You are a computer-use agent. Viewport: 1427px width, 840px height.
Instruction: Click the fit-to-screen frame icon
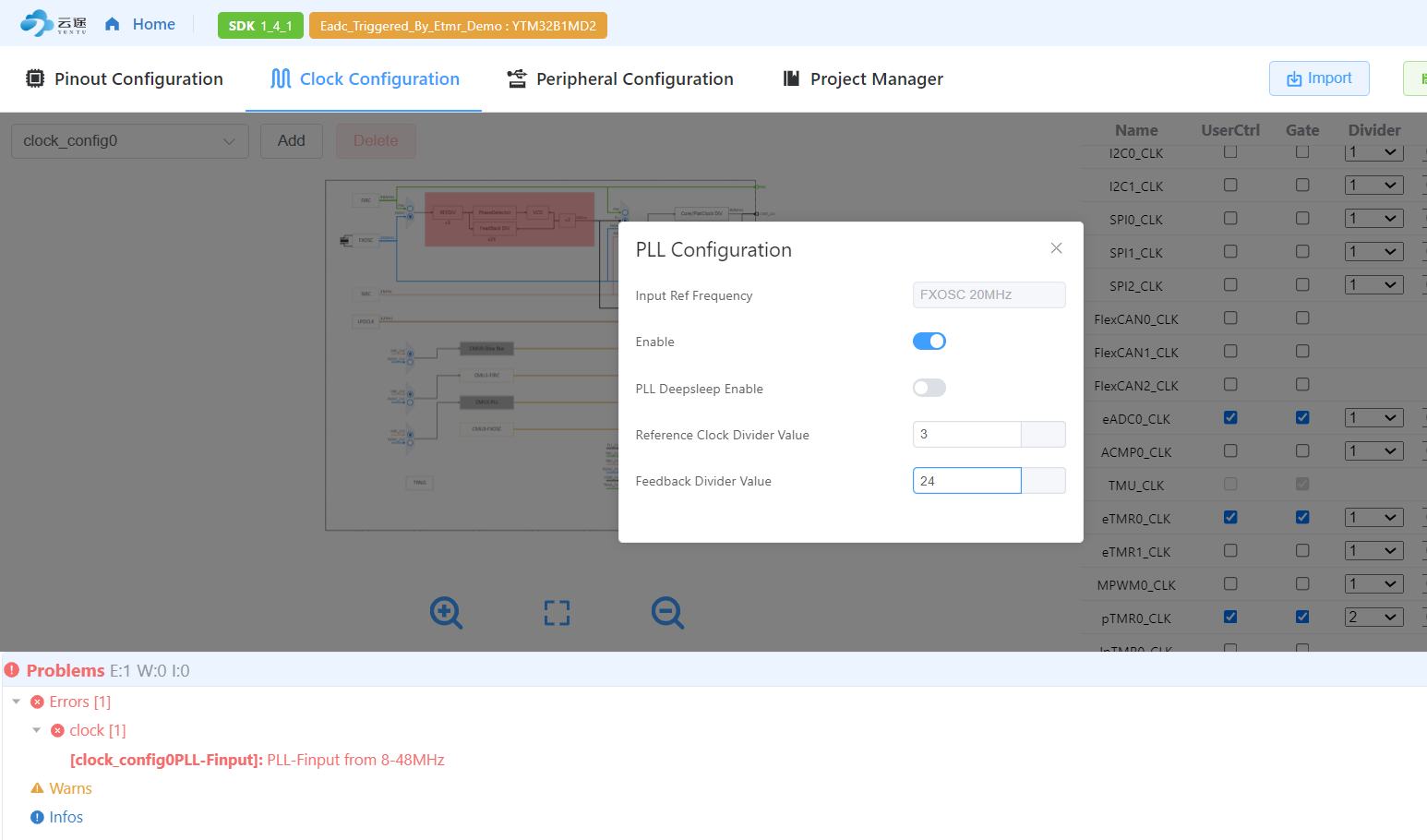(557, 613)
